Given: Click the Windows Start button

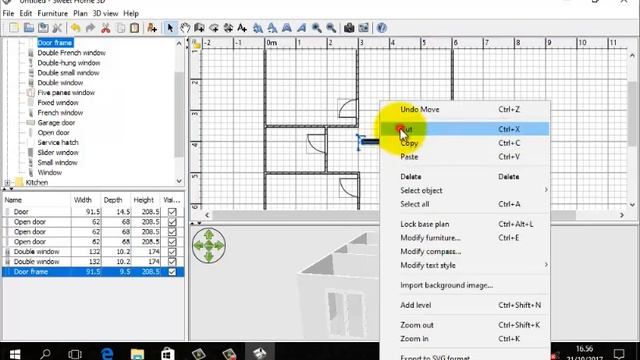Looking at the screenshot, I should pos(15,353).
